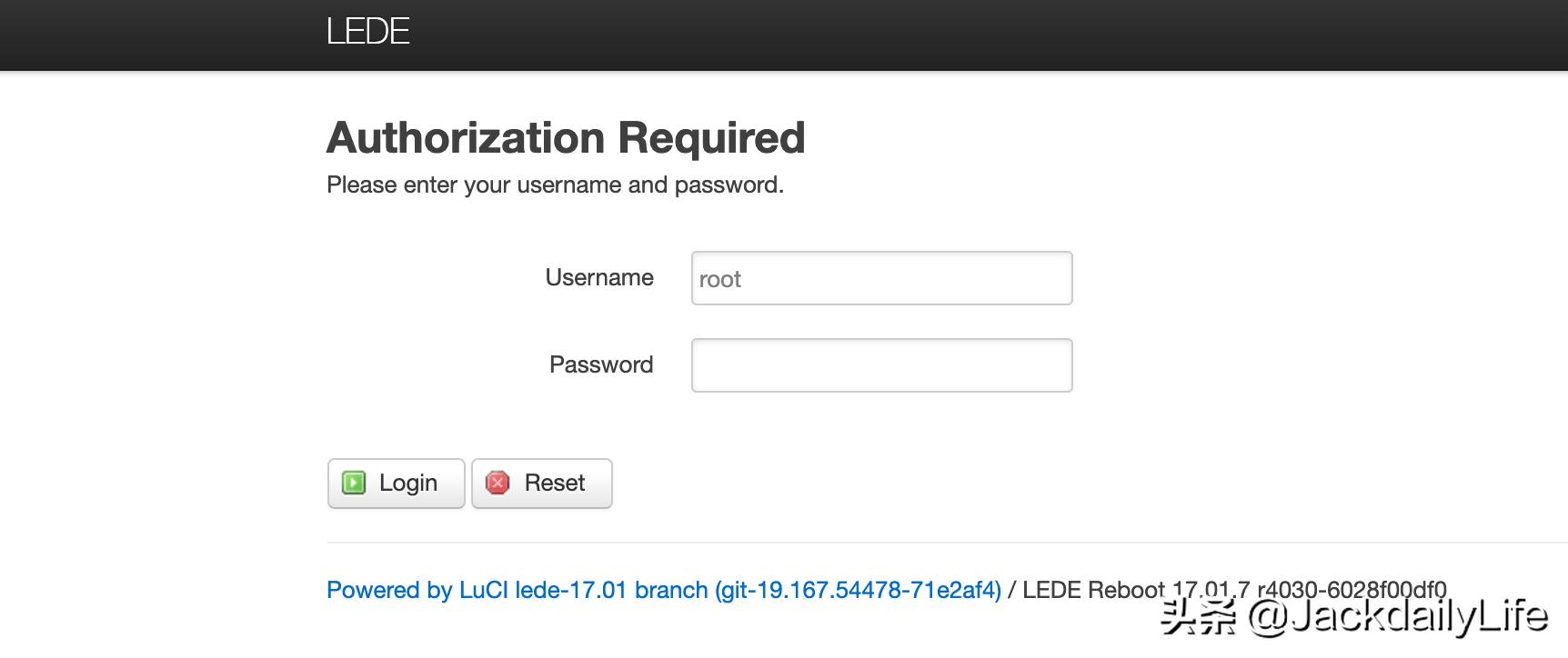Click the 'lede-17.01 branch' link text
Image resolution: width=1568 pixels, height=658 pixels.
tap(611, 590)
